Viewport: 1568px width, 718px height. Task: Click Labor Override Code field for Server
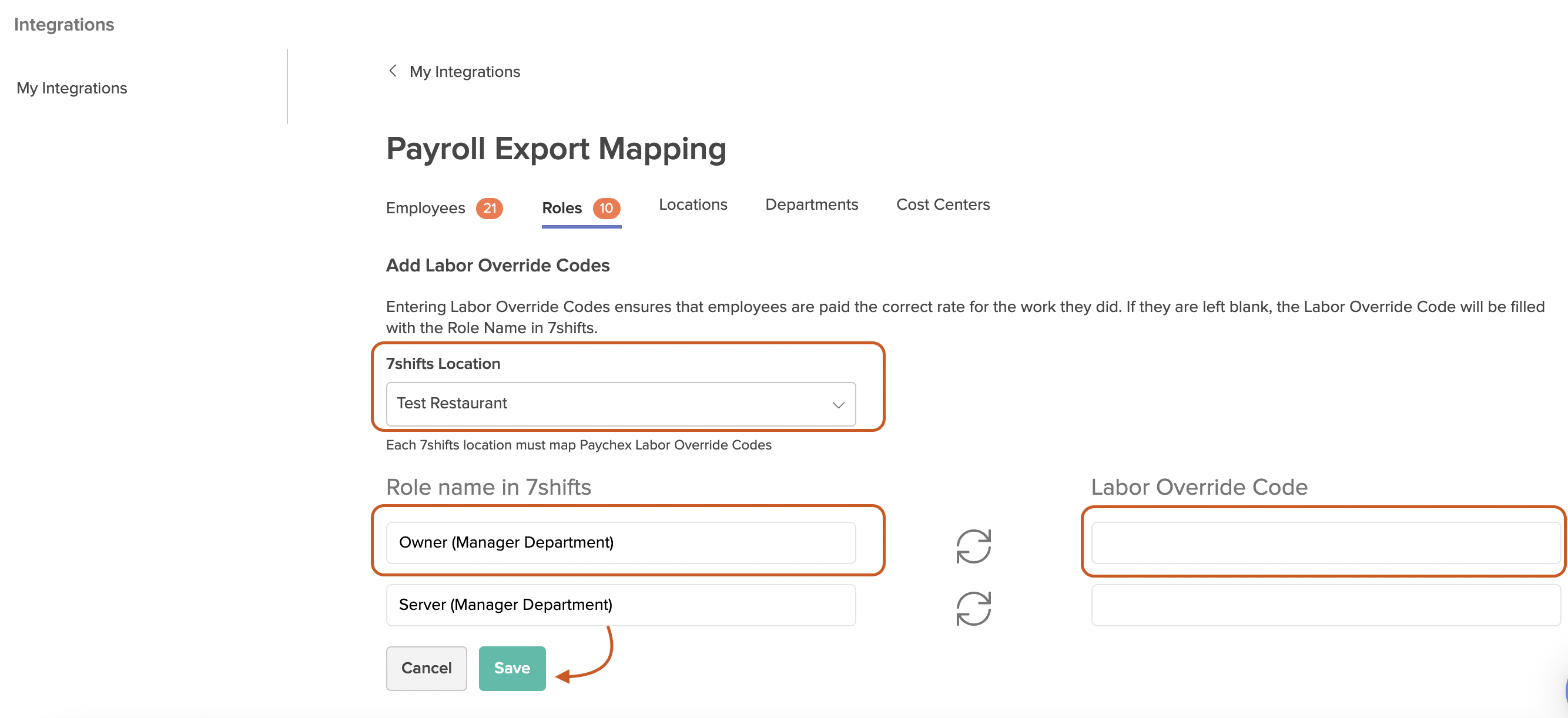tap(1326, 605)
